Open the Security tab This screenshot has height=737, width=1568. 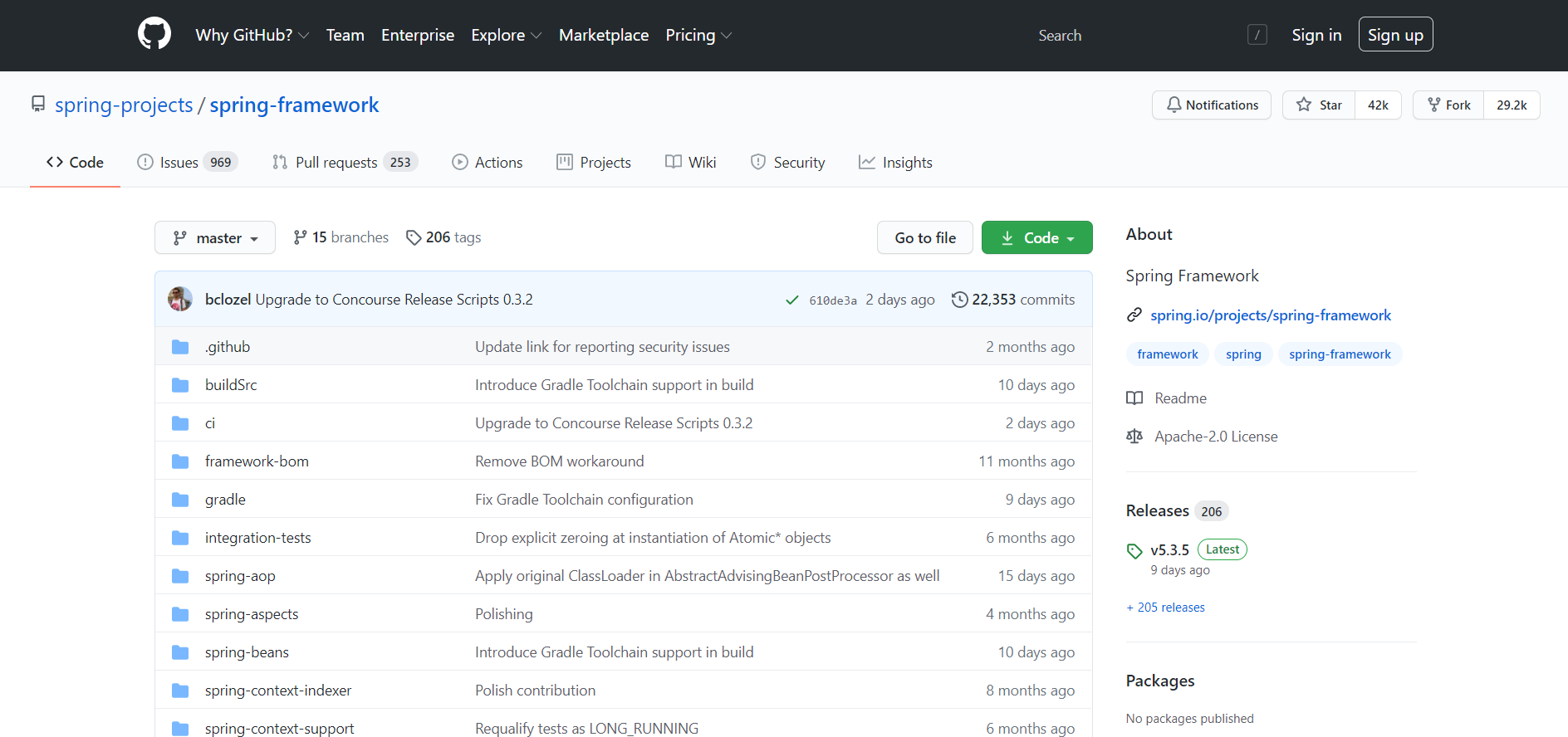pos(788,163)
